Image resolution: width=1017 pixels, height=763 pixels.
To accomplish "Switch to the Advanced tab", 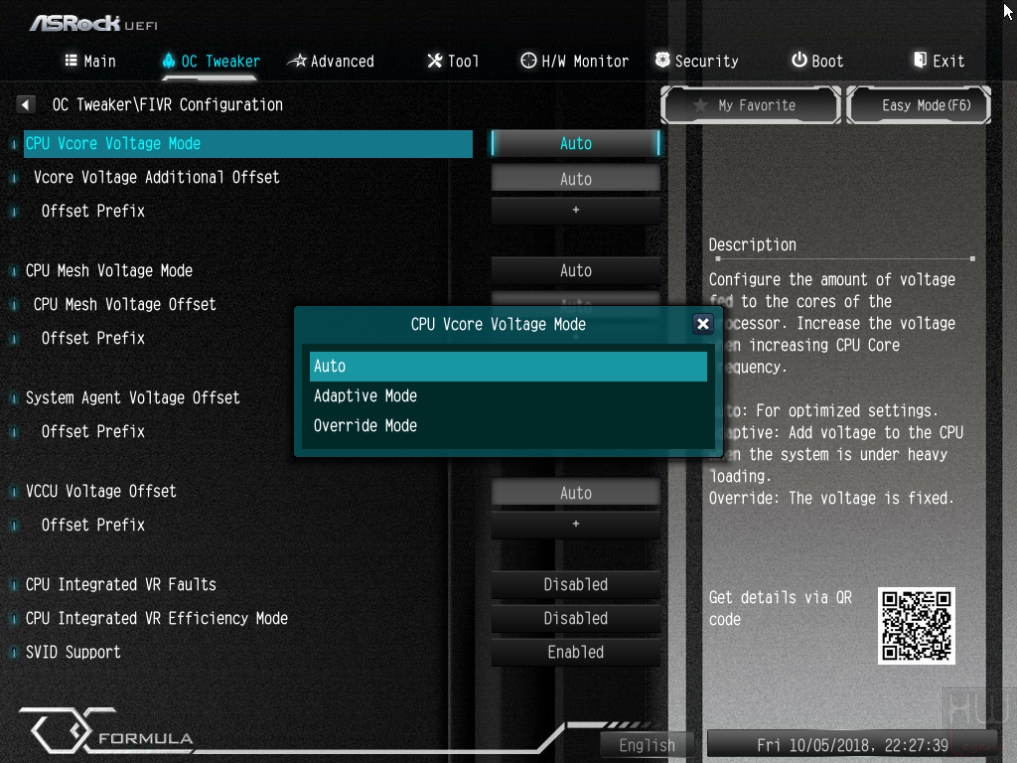I will (x=331, y=61).
